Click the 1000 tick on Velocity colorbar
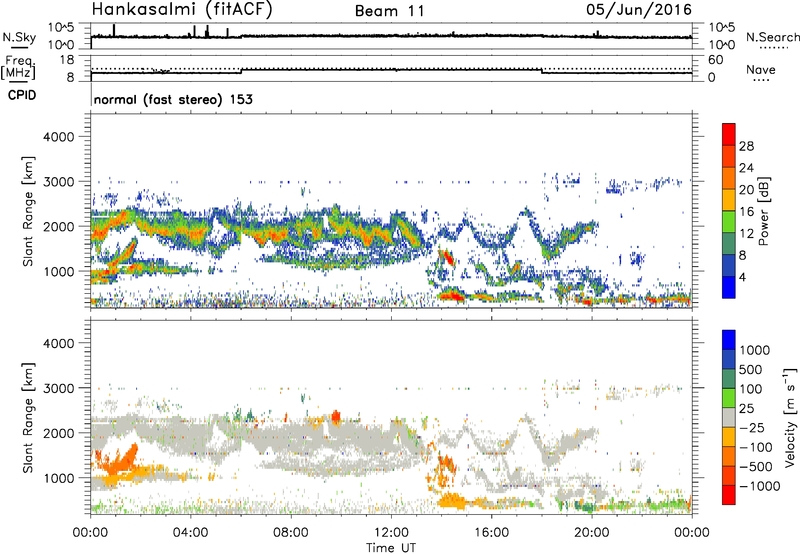 (755, 350)
